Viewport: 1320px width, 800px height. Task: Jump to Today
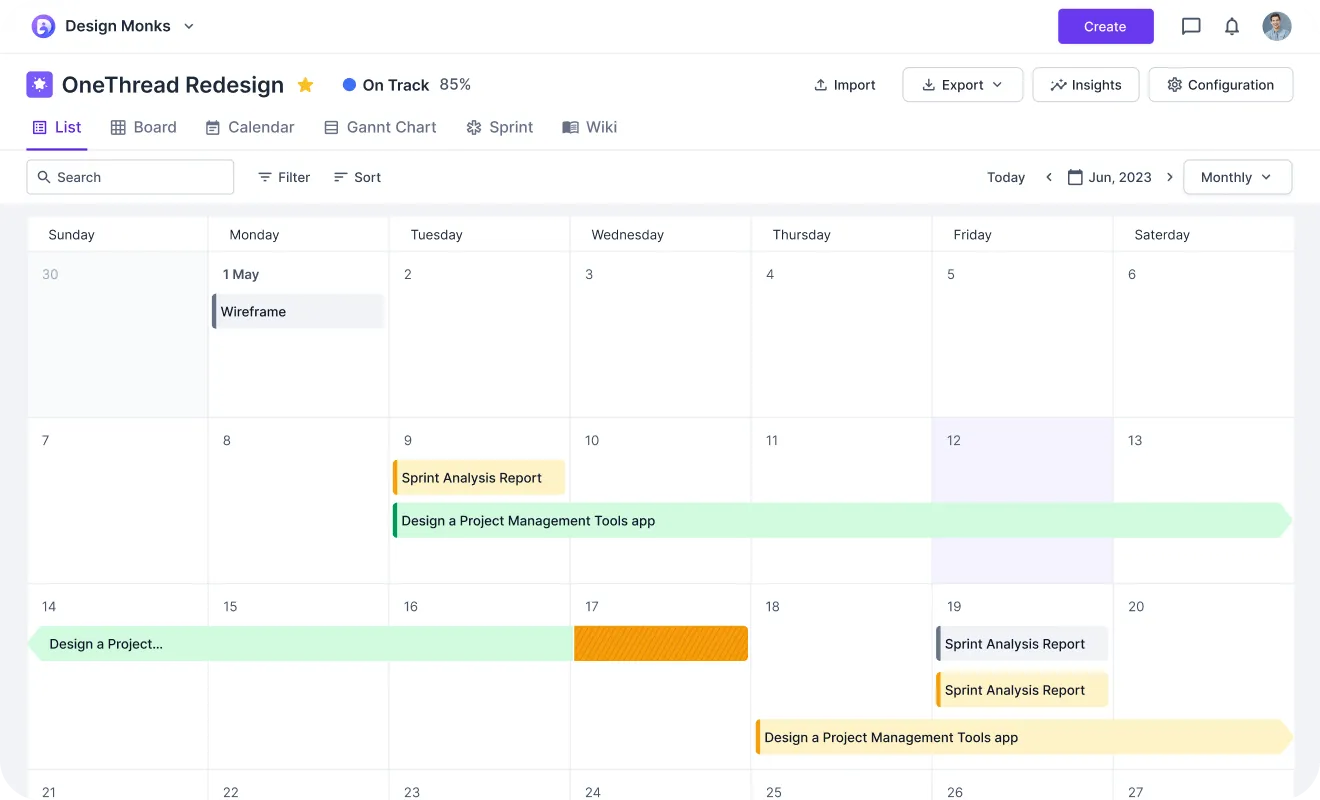coord(1006,177)
